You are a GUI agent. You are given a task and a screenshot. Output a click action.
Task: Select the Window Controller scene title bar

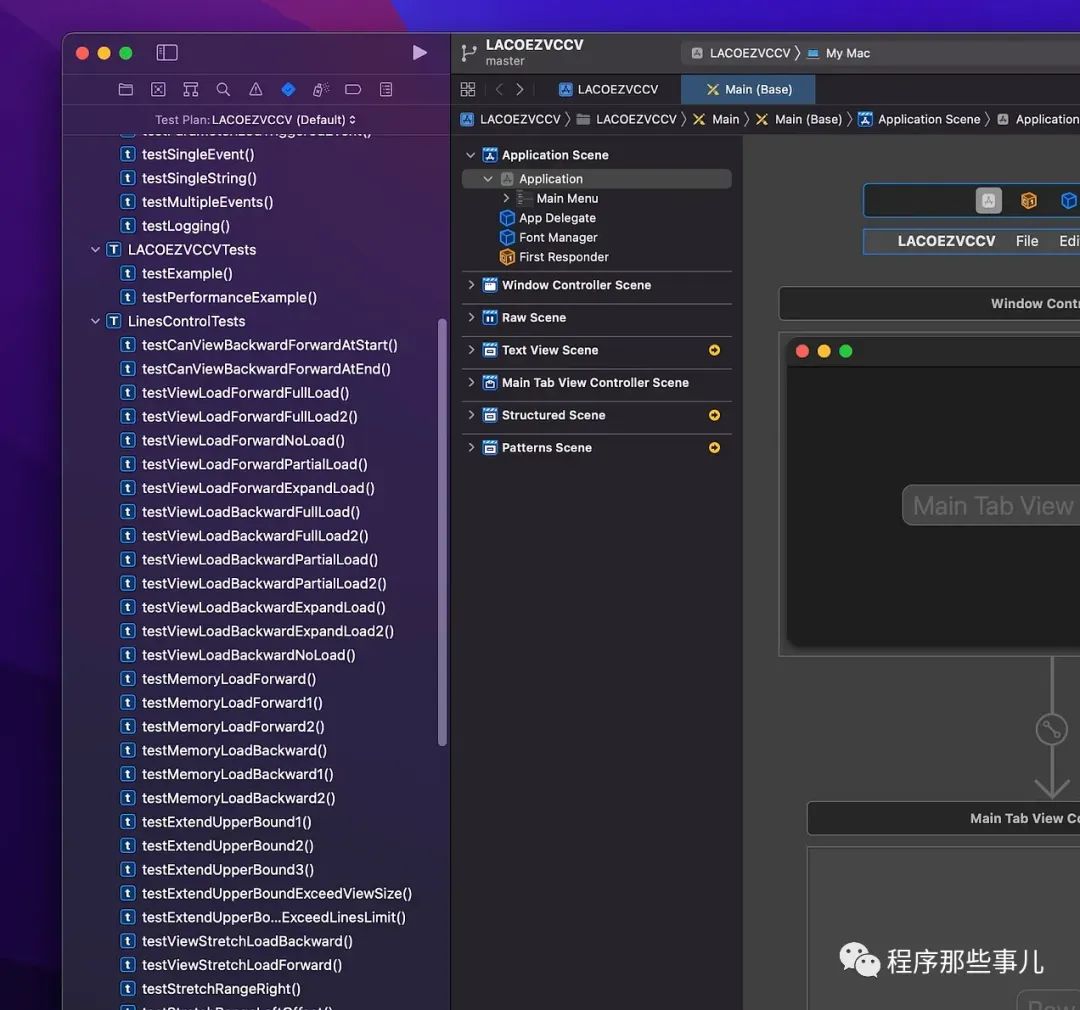(x=929, y=303)
